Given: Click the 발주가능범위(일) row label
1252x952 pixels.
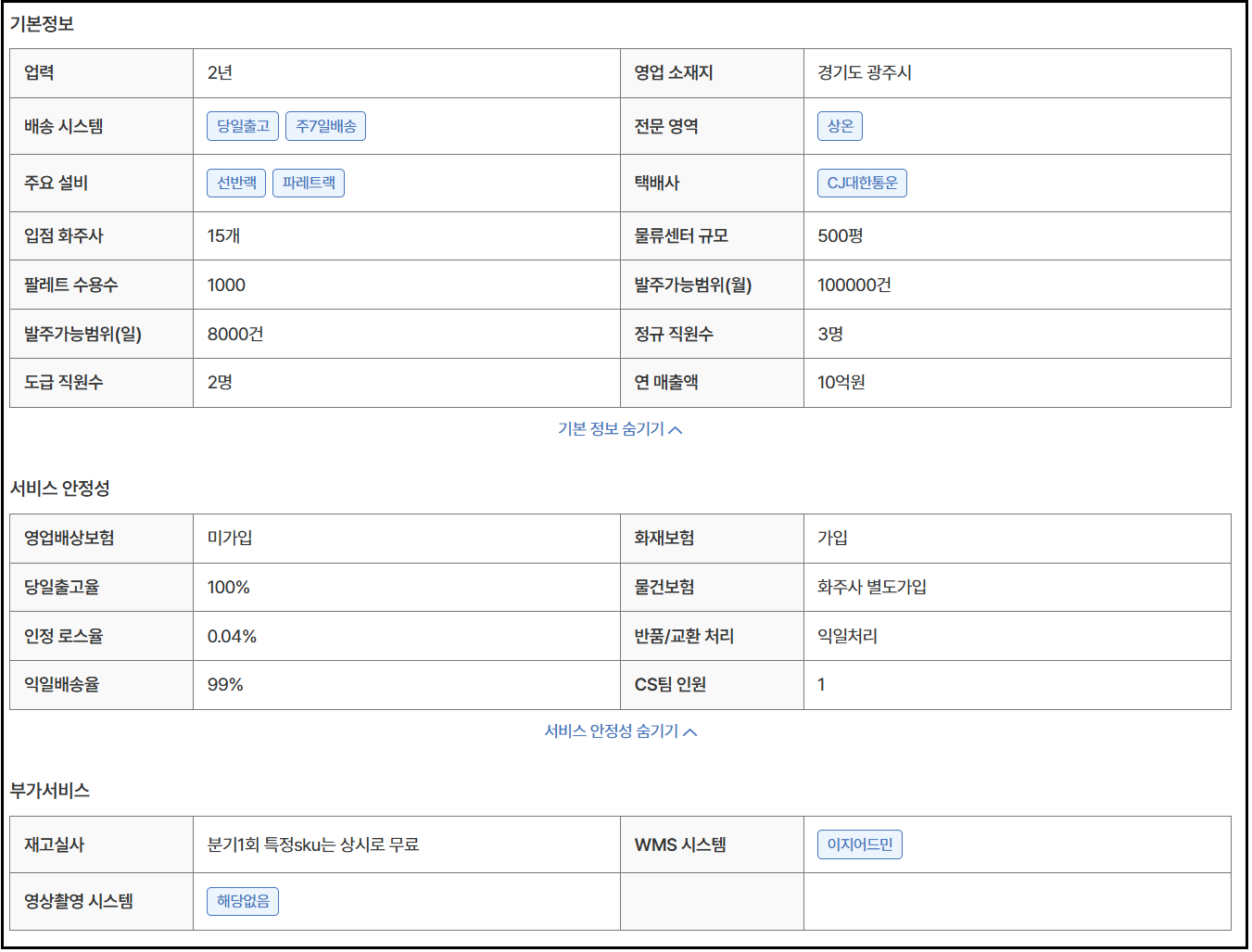Looking at the screenshot, I should (x=83, y=335).
